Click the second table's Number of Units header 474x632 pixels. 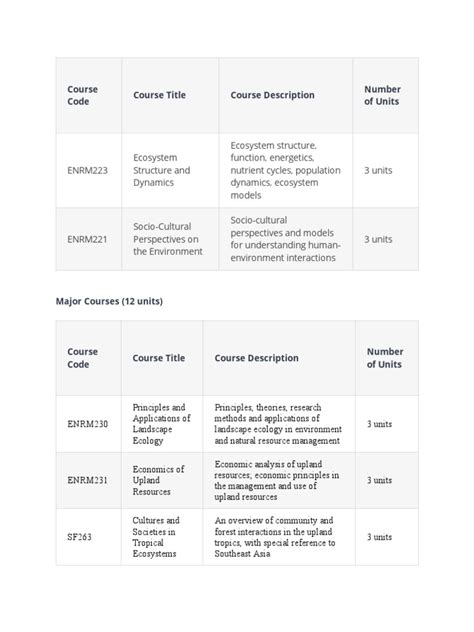[x=385, y=358]
